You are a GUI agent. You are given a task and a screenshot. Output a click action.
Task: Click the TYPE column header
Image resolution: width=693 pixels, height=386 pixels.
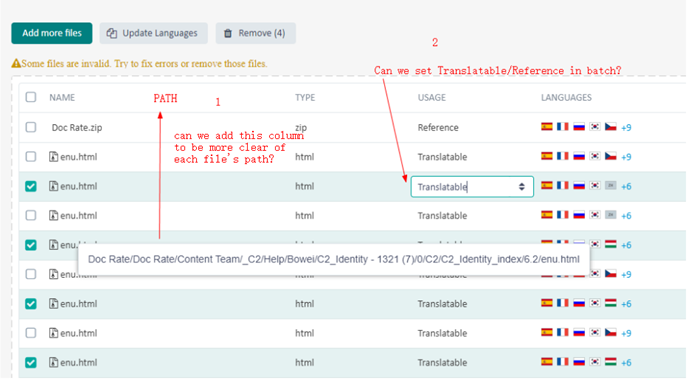(x=305, y=97)
